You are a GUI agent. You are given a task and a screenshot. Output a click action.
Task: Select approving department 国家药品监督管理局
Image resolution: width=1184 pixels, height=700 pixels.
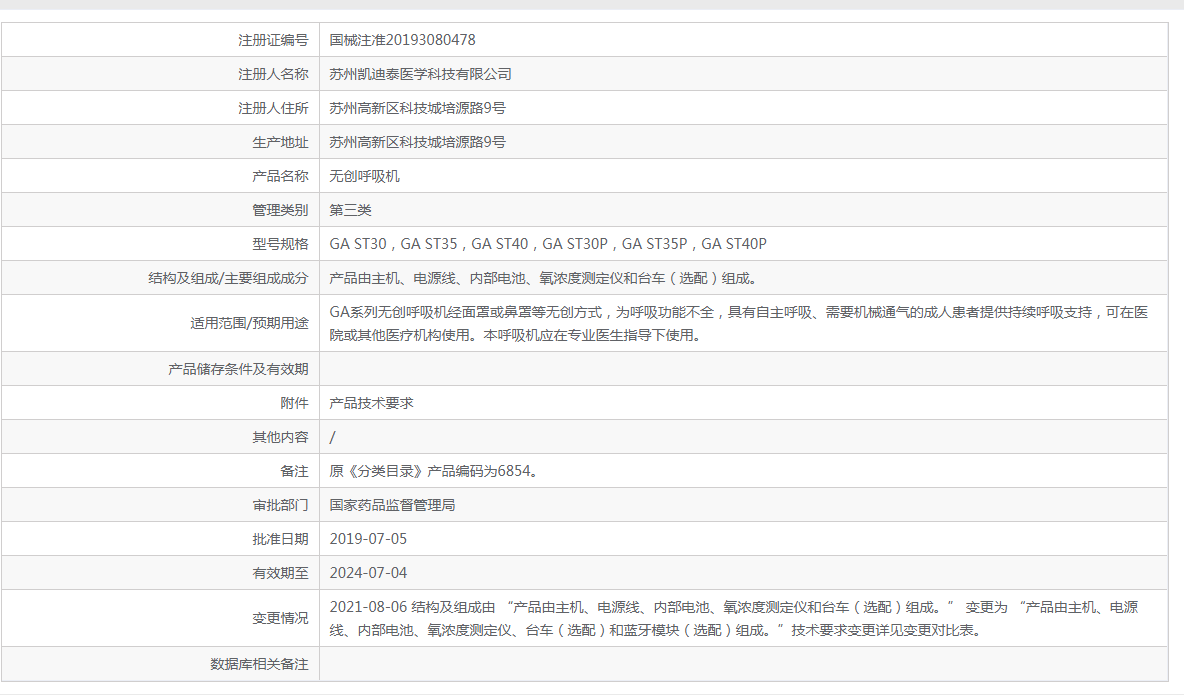tap(393, 505)
